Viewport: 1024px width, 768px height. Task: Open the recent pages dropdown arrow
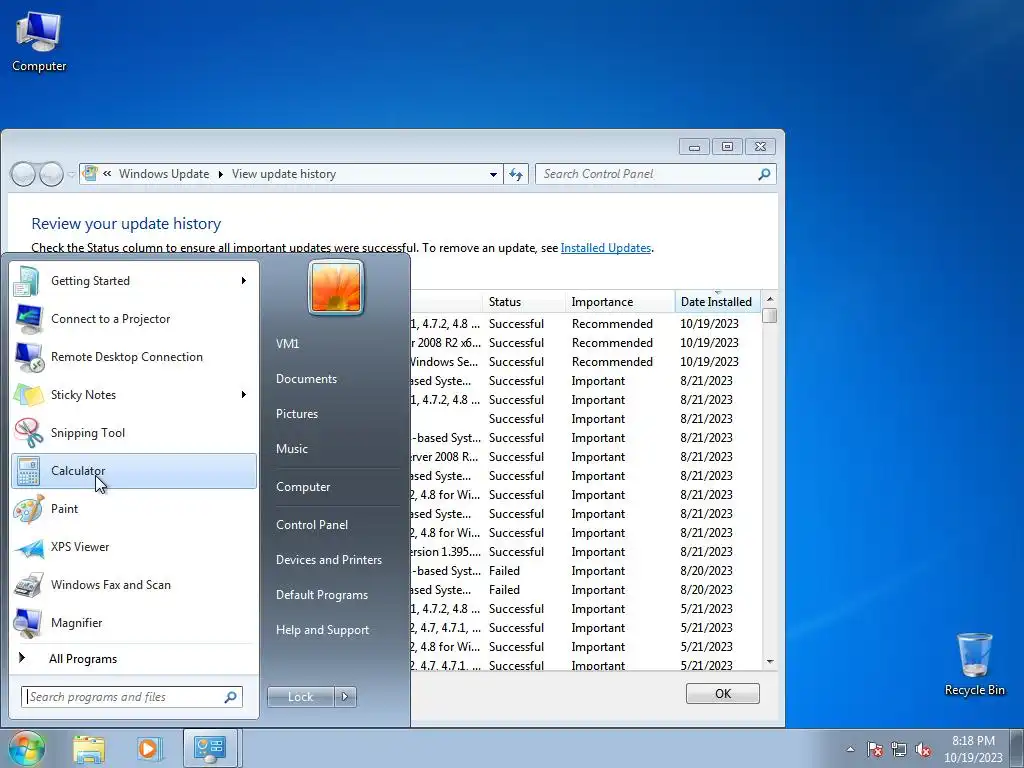coord(71,175)
